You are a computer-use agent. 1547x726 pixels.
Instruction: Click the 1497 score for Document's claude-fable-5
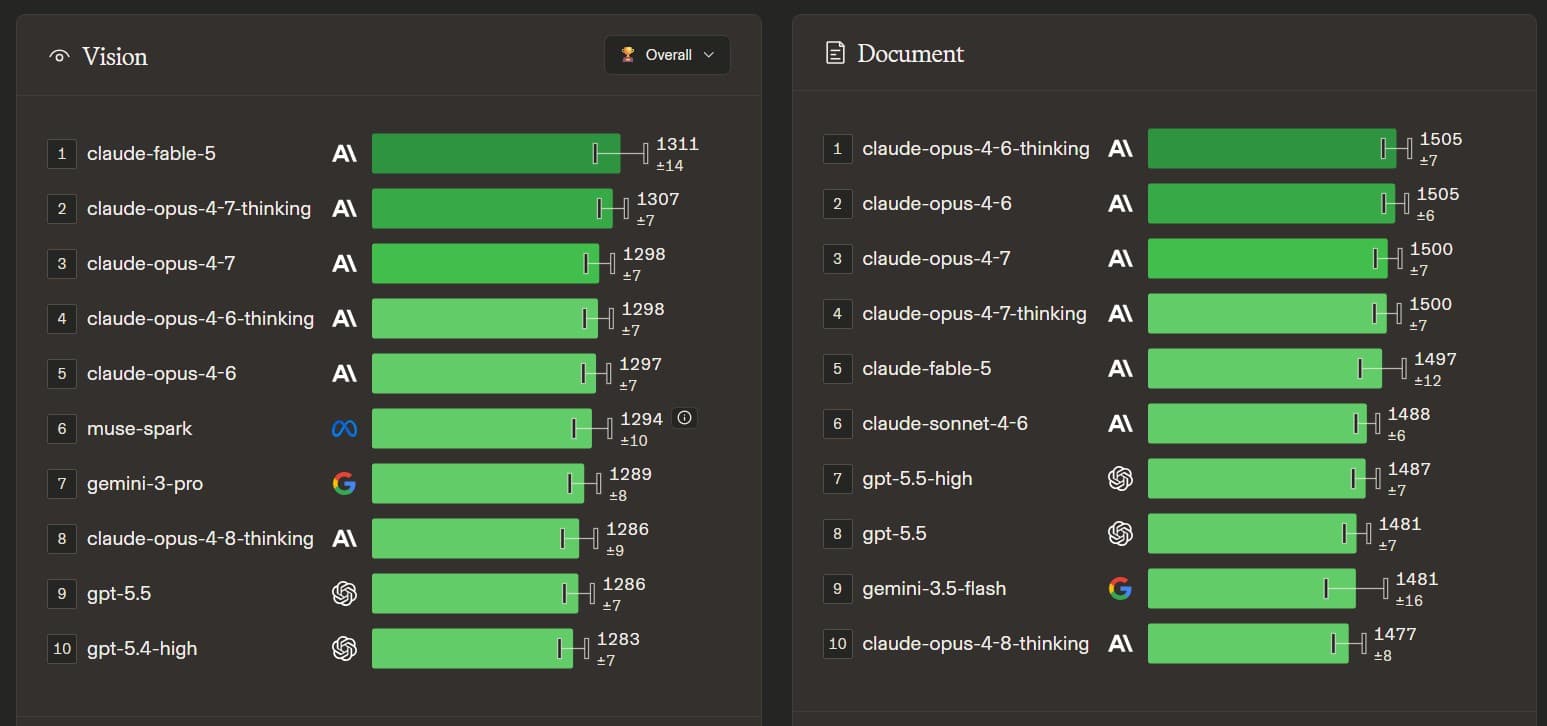pyautogui.click(x=1435, y=360)
